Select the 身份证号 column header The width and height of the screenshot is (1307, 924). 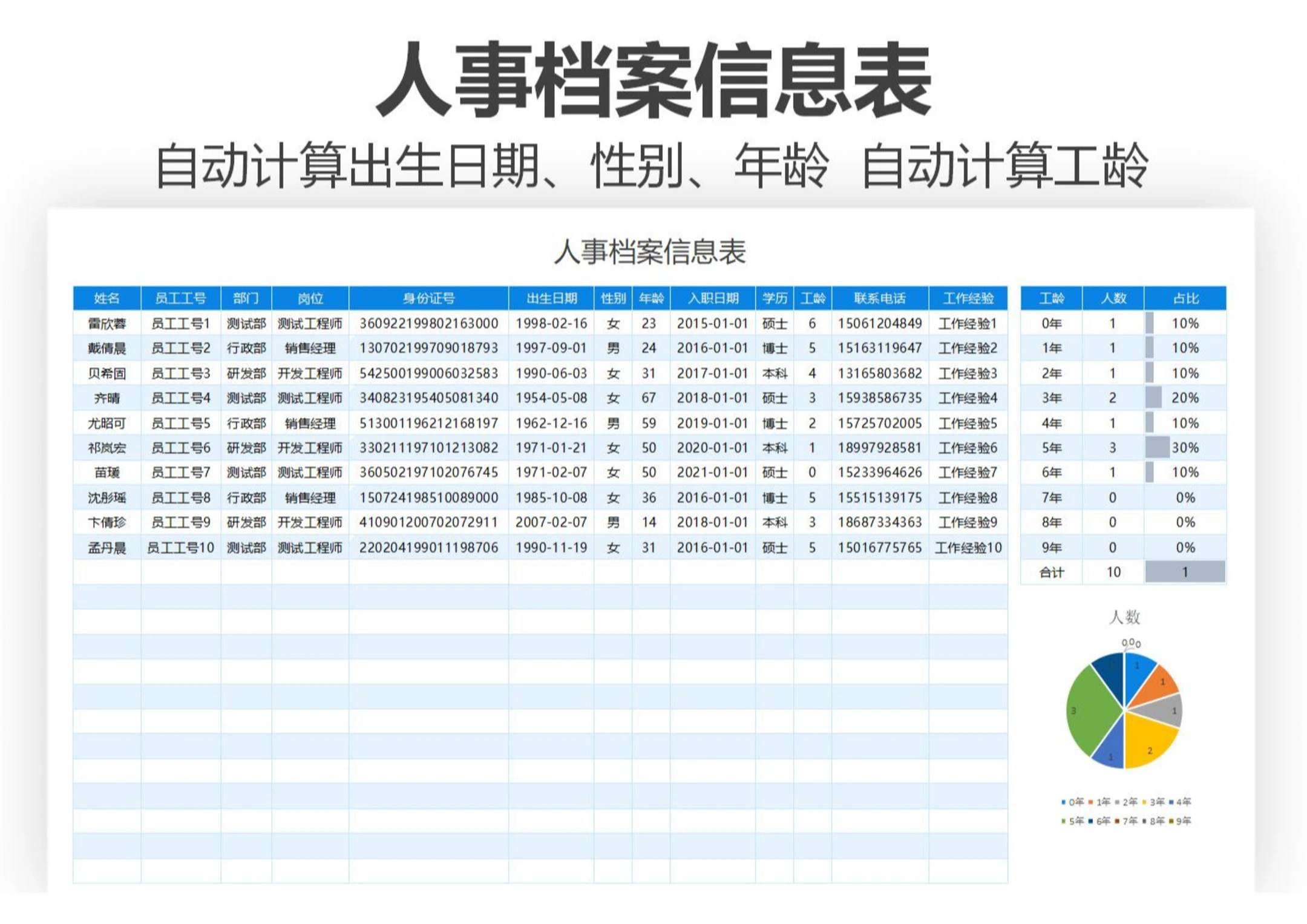click(428, 298)
